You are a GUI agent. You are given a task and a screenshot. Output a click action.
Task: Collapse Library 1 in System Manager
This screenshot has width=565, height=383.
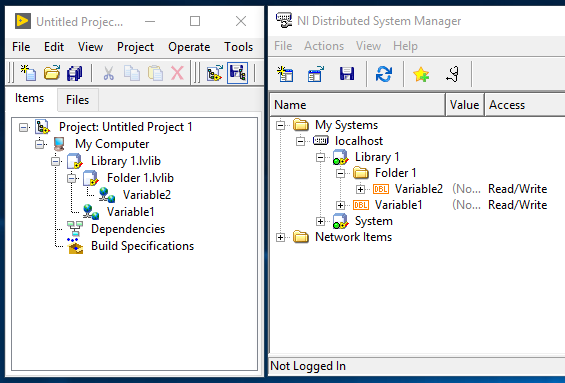pyautogui.click(x=320, y=157)
